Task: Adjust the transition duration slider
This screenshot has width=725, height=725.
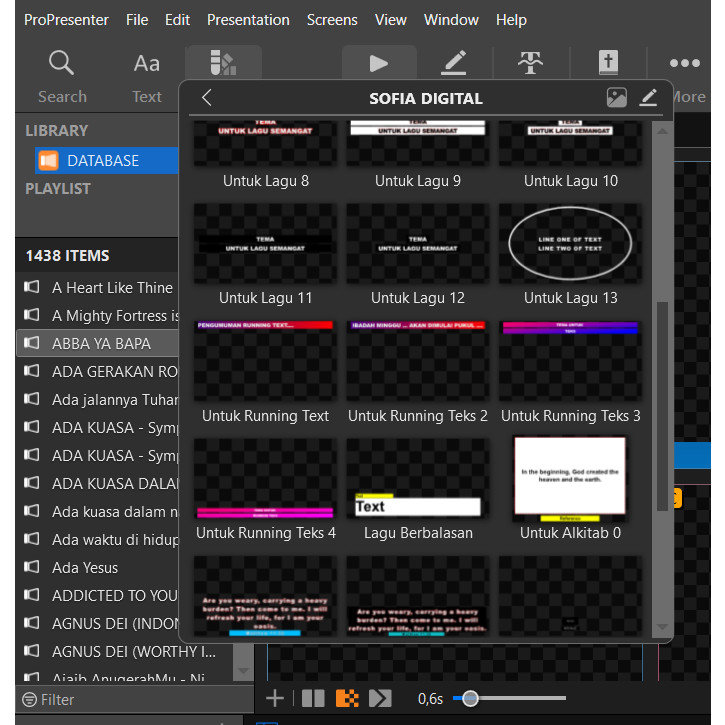Action: (x=470, y=699)
